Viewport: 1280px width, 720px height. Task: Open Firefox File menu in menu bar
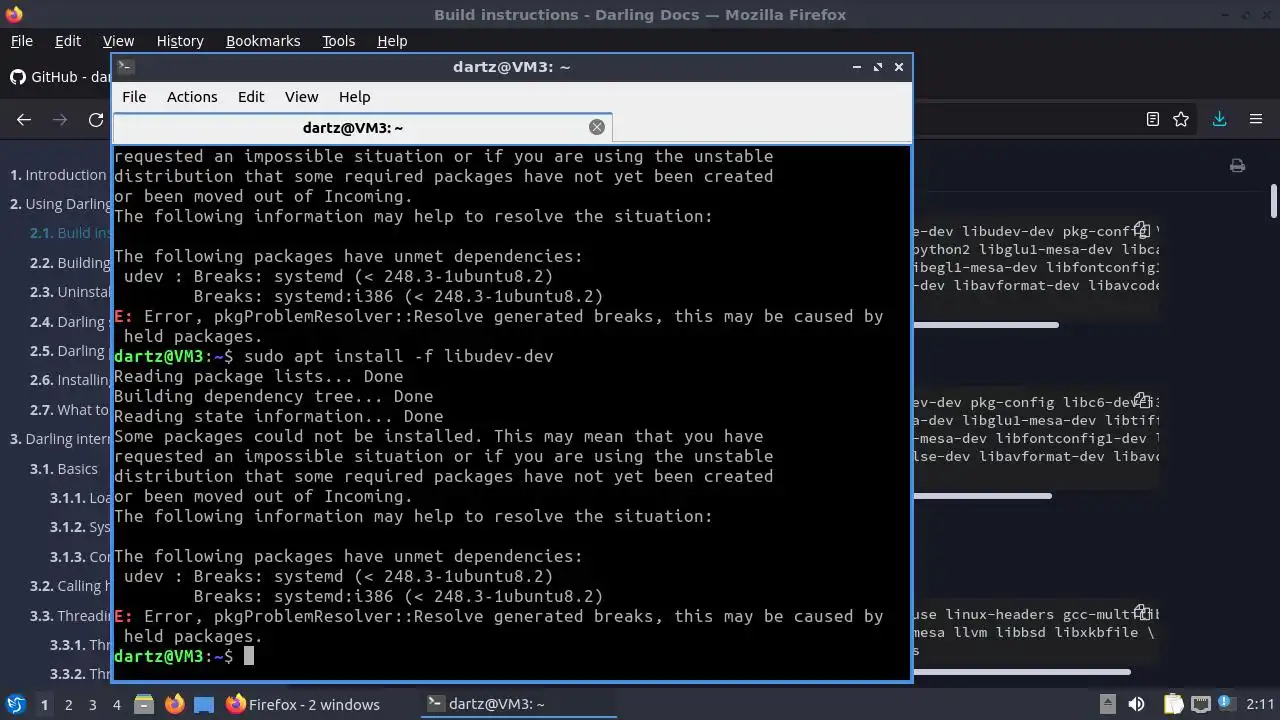click(x=21, y=41)
